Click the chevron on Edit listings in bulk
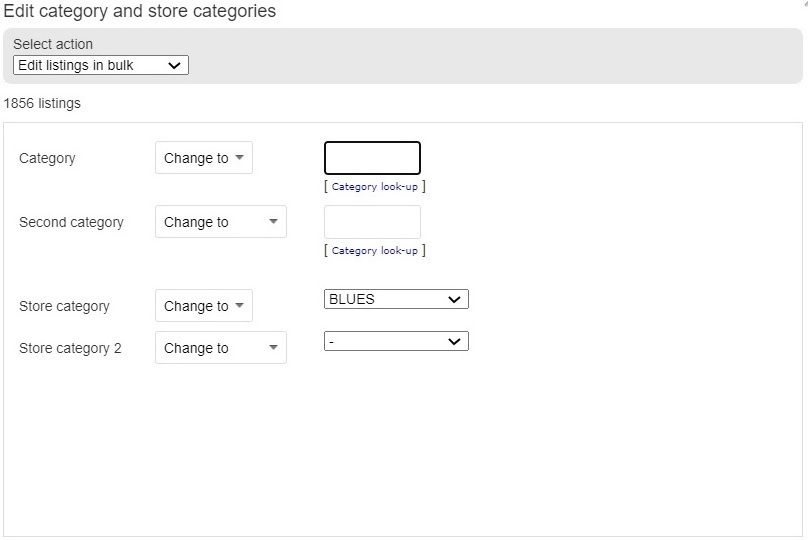811x540 pixels. coord(174,66)
